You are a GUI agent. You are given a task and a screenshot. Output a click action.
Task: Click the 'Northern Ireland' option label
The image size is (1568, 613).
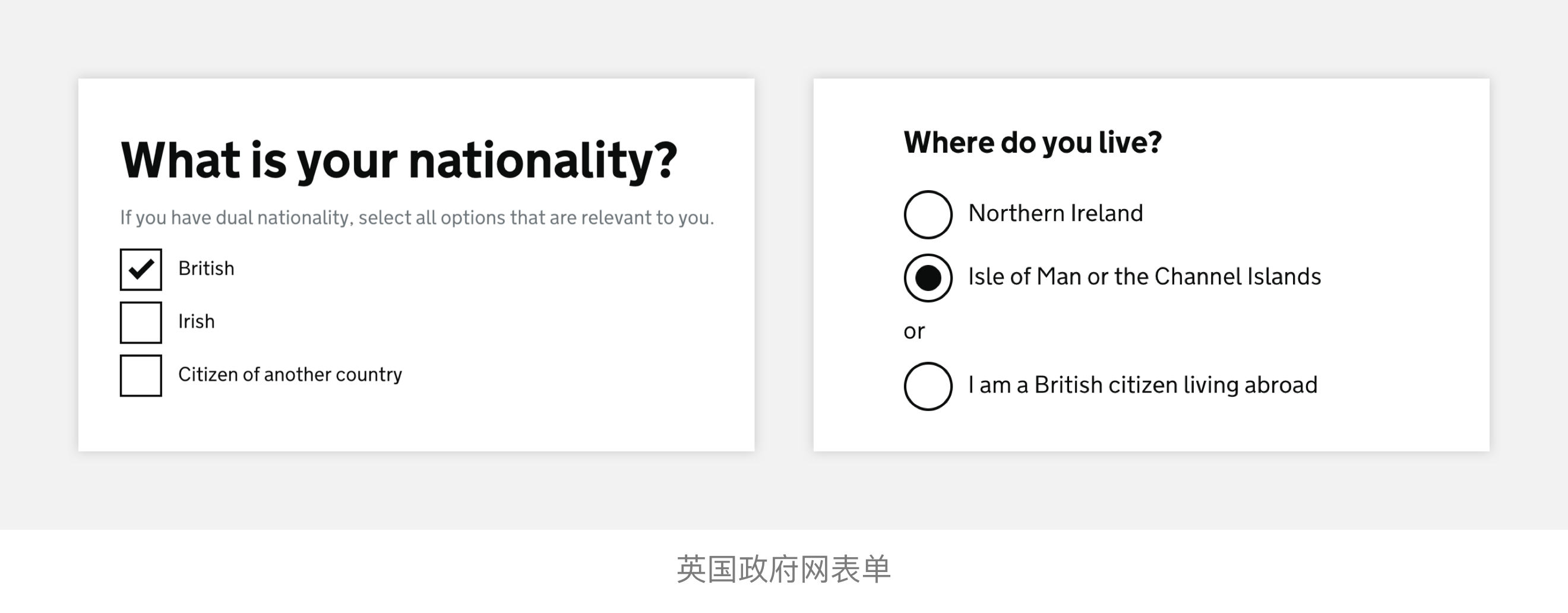(x=1055, y=214)
